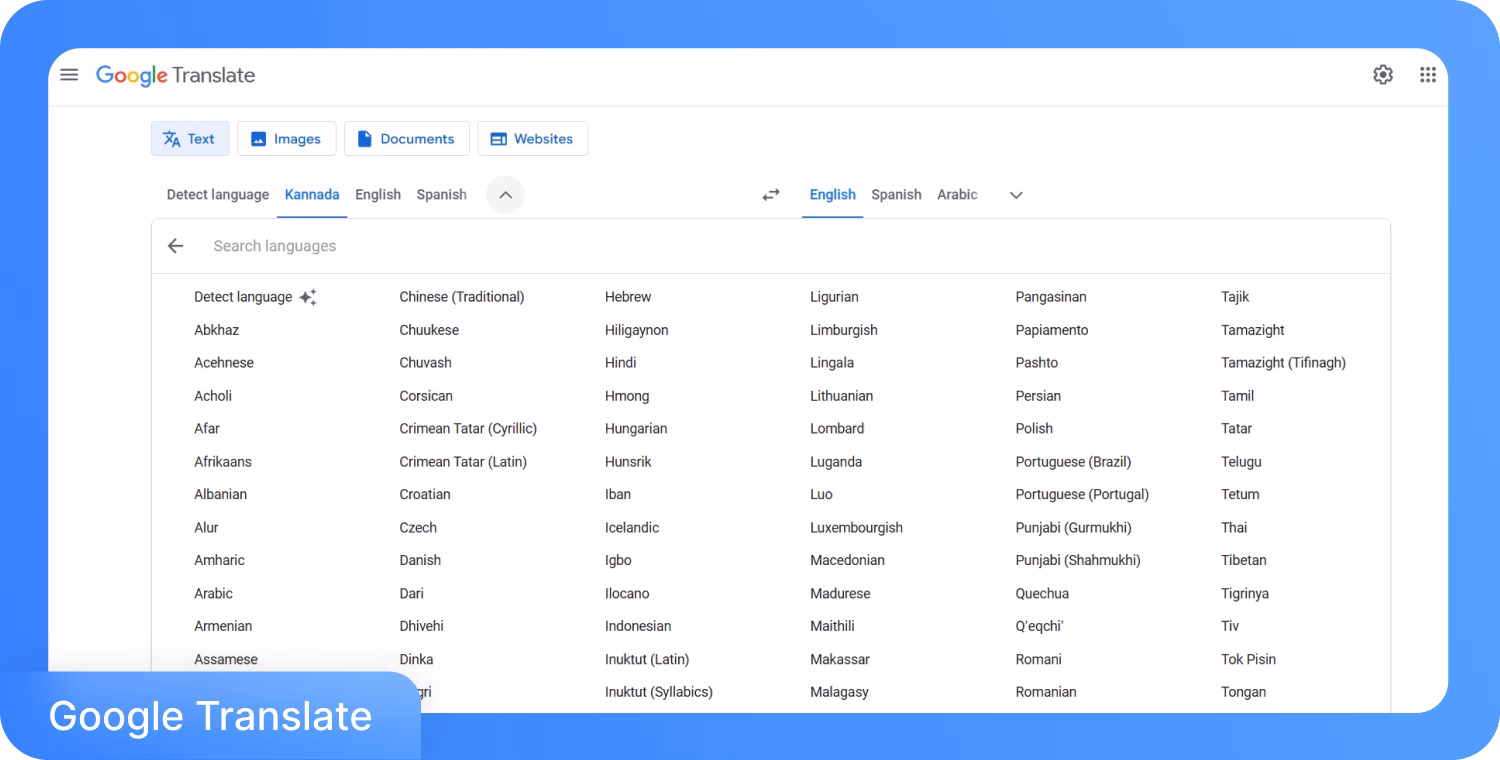This screenshot has height=760, width=1500.
Task: Pick Romanian from the list
Action: tap(1046, 692)
